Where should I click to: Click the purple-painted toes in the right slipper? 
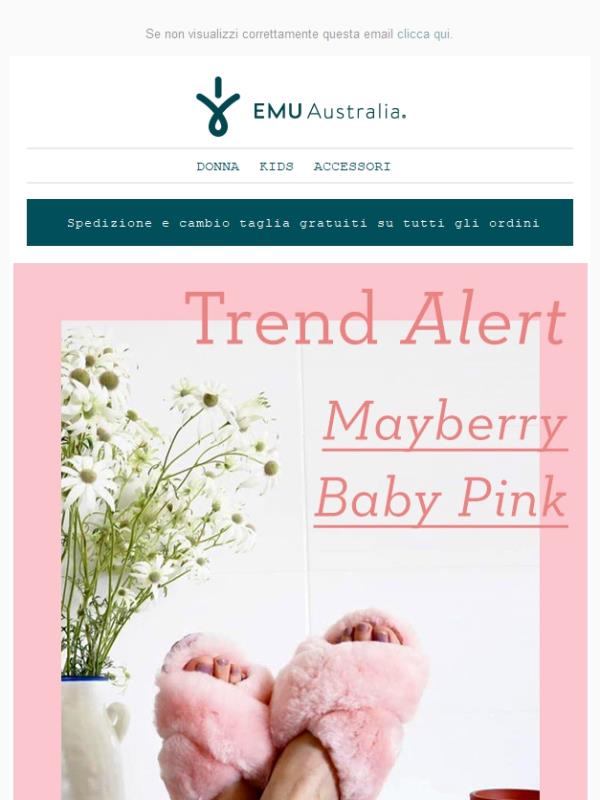tap(366, 634)
